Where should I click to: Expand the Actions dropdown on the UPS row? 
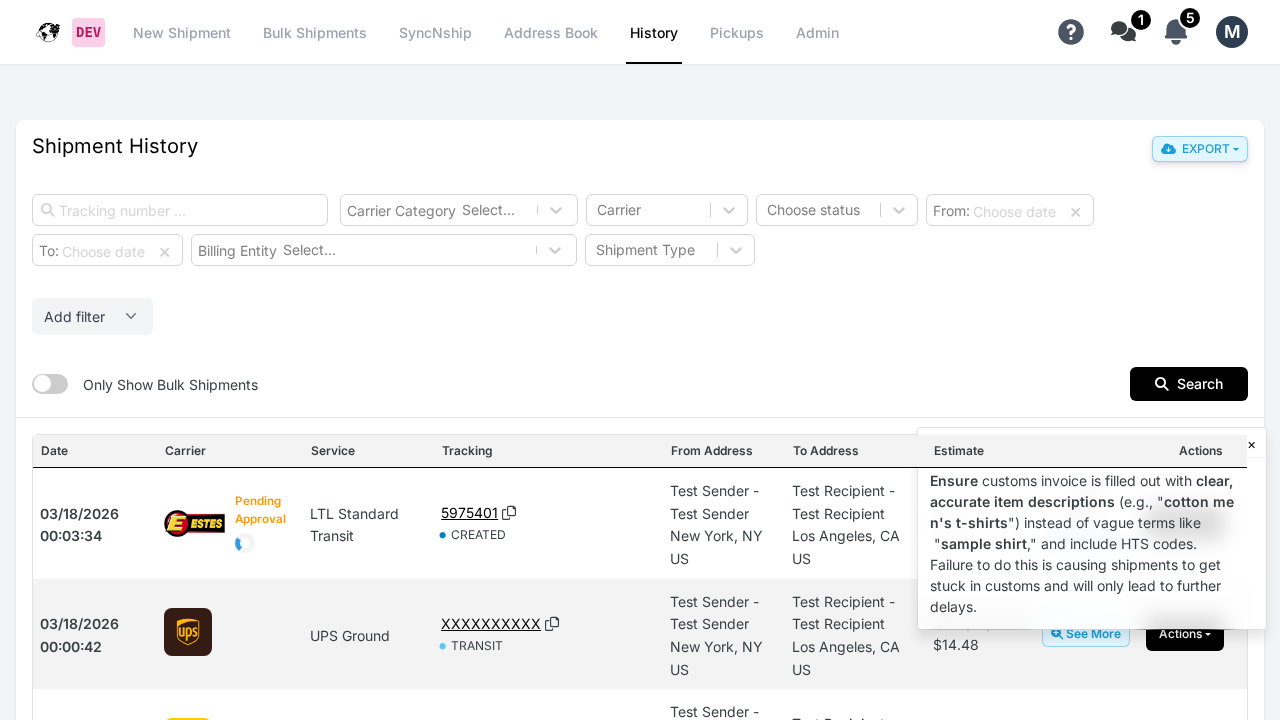[x=1184, y=633]
